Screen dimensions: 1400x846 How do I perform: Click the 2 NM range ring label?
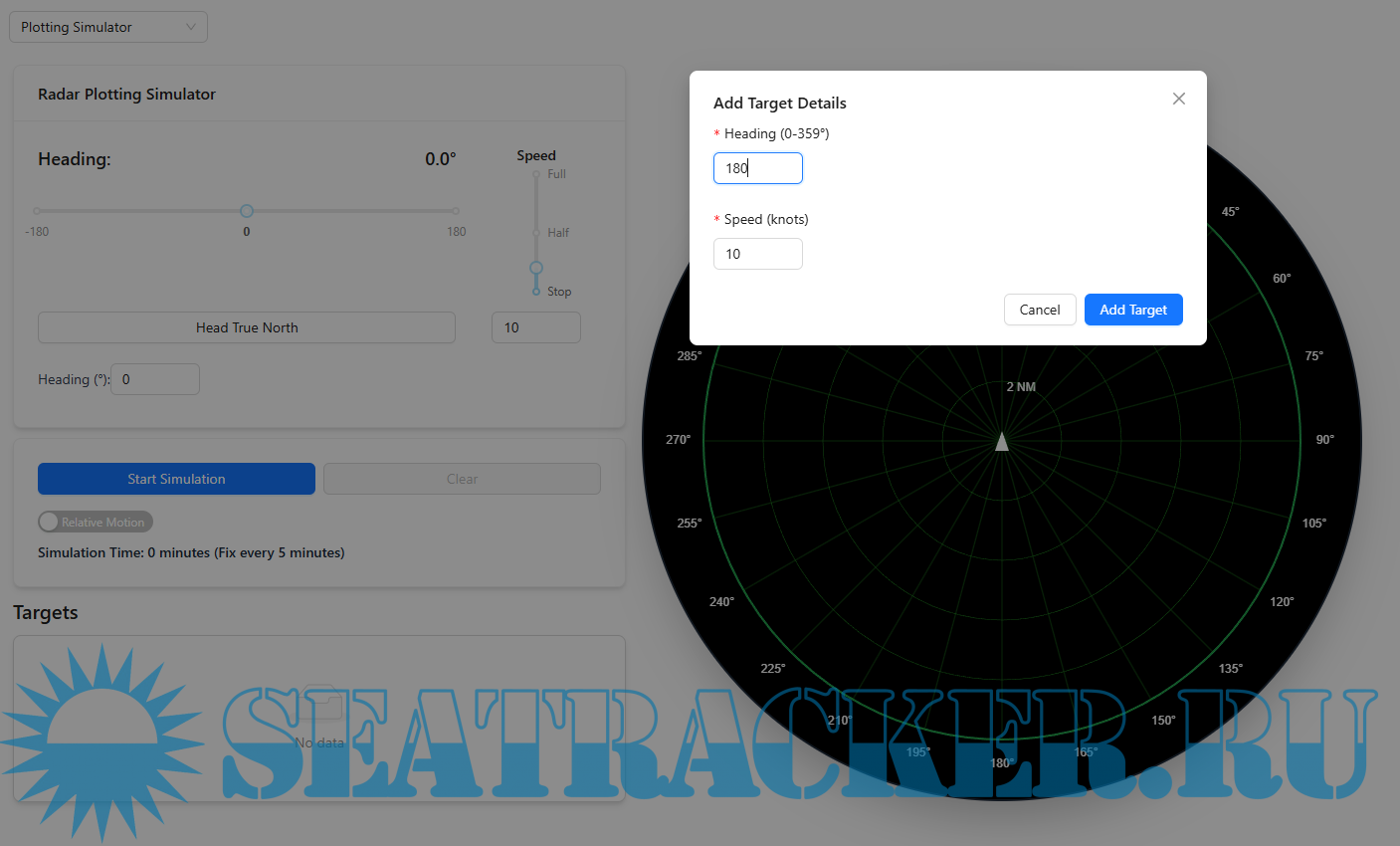(1020, 386)
